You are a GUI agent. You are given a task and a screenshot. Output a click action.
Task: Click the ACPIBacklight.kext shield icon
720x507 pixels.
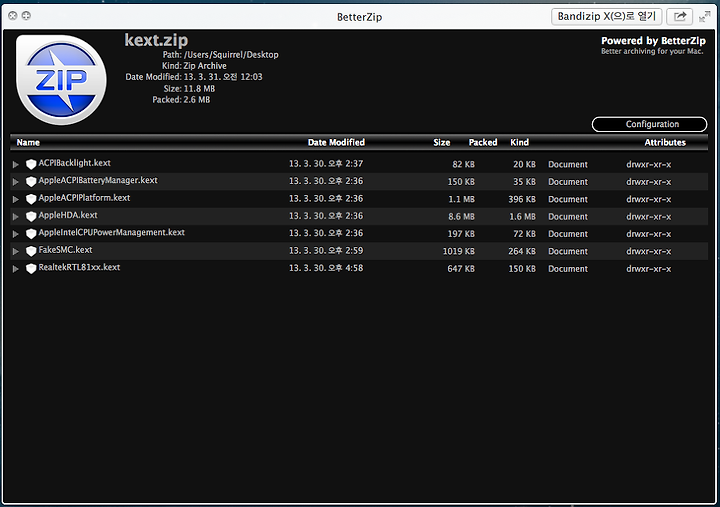click(31, 164)
